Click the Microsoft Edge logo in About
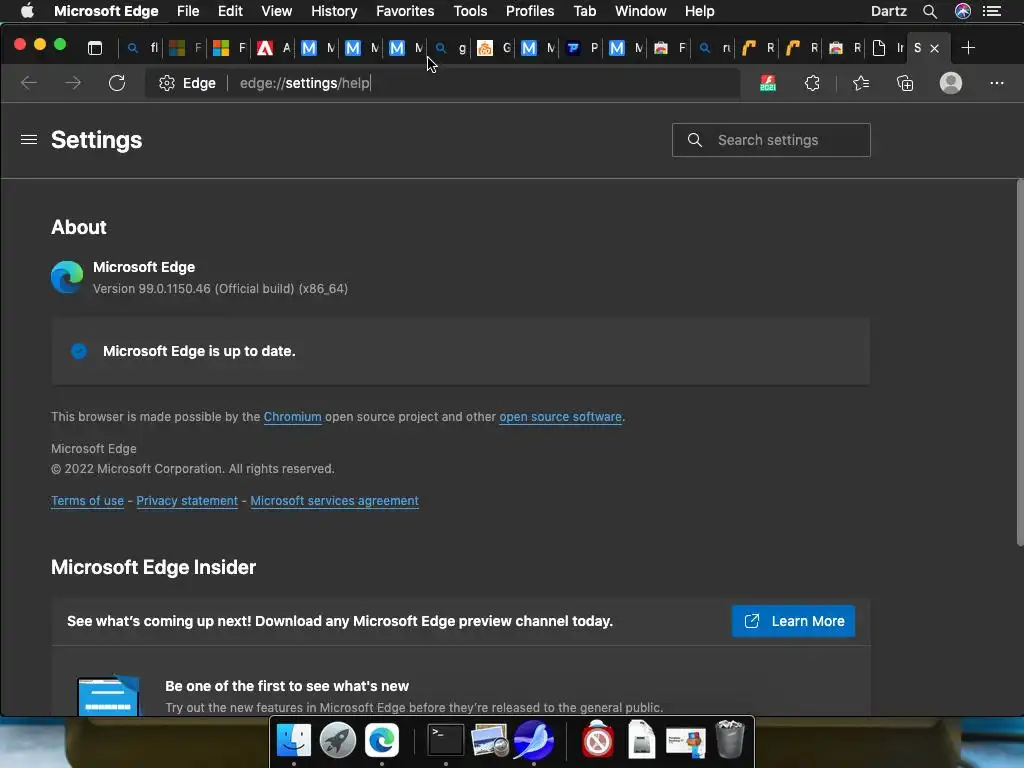 (67, 277)
